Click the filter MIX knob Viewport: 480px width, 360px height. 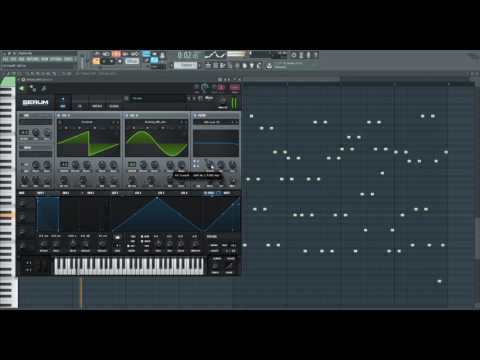[233, 180]
